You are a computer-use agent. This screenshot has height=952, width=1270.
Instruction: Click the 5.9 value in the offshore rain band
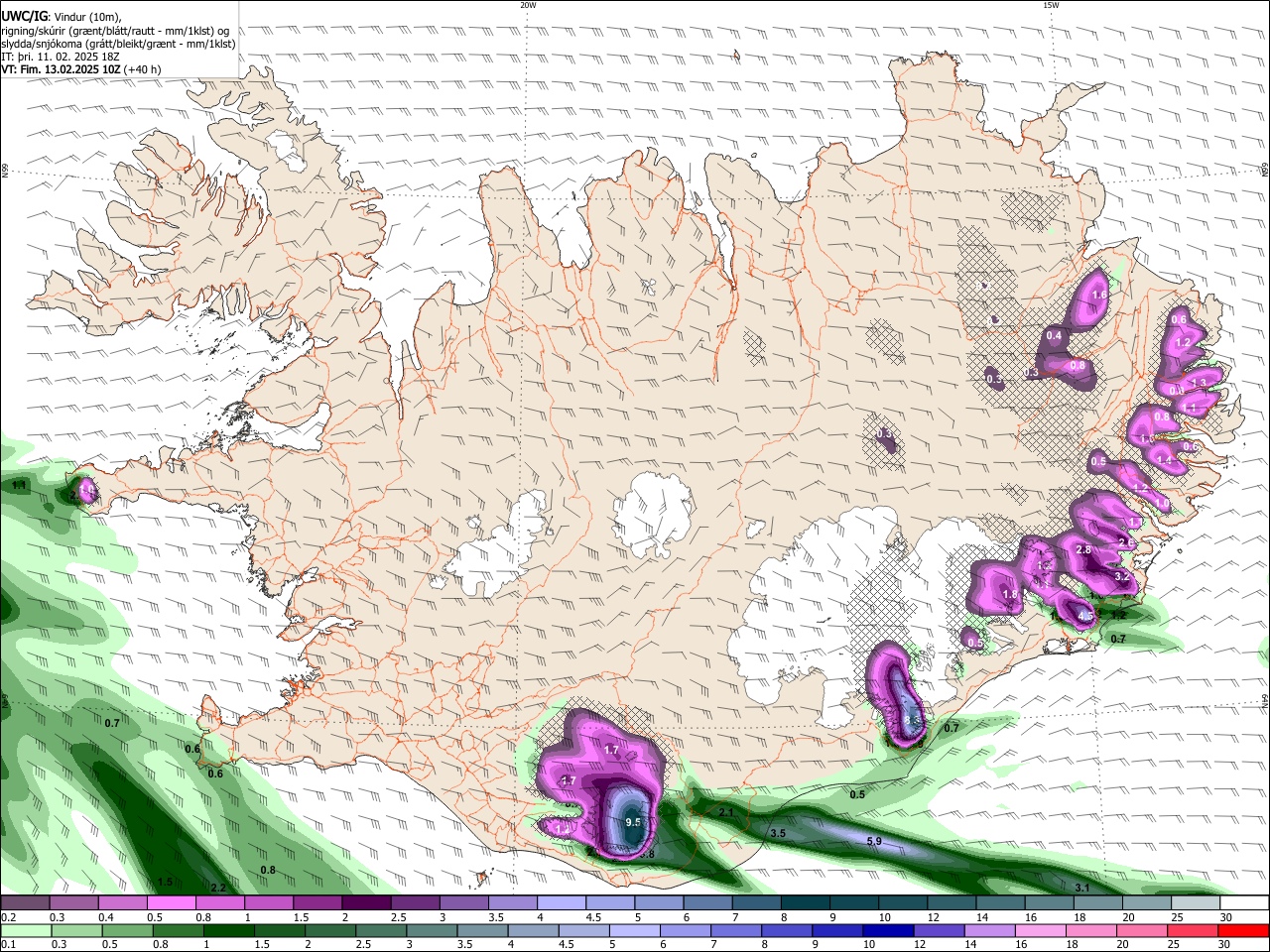click(874, 841)
